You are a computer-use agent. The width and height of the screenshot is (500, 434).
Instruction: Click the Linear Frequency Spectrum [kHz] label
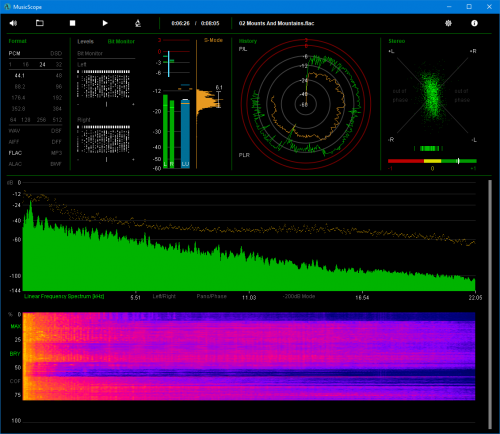pos(64,296)
